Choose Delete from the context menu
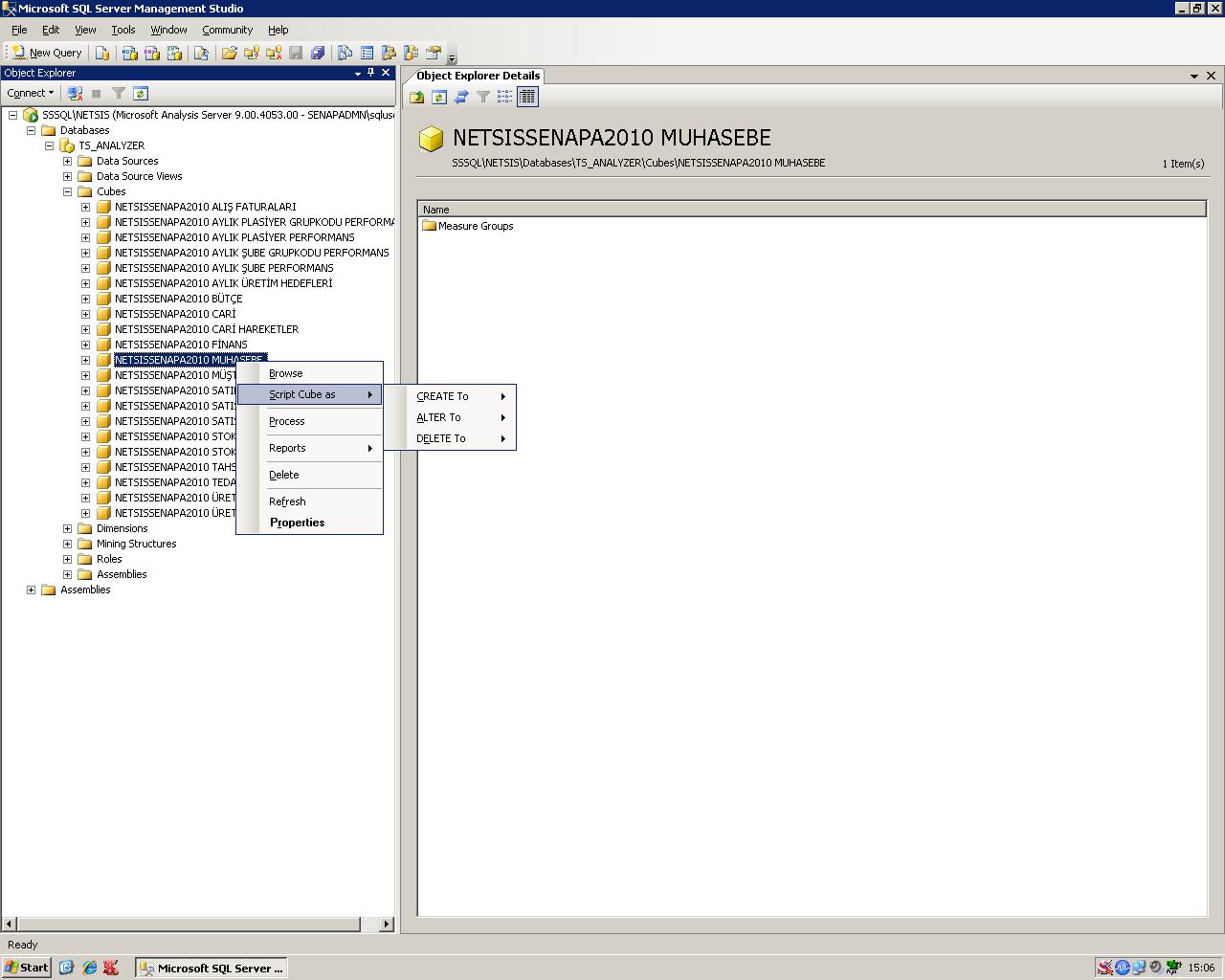Viewport: 1225px width, 980px height. point(310,475)
